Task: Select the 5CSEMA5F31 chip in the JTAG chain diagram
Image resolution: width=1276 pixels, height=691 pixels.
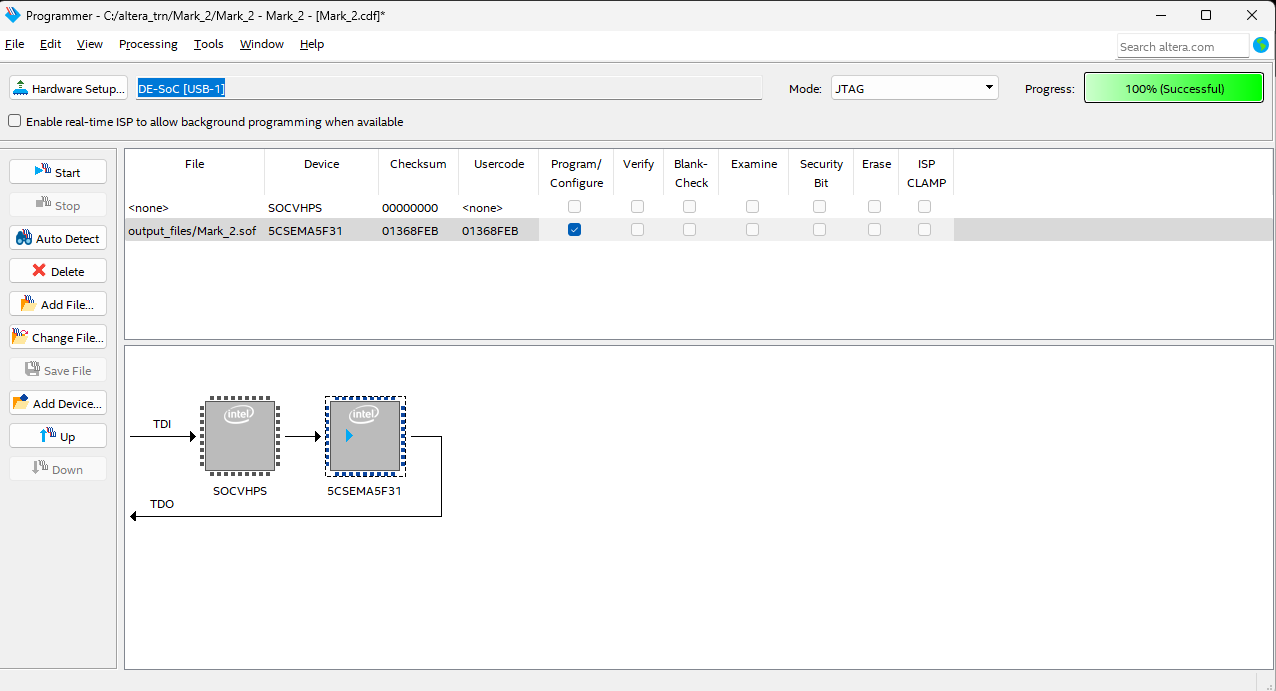Action: click(365, 436)
